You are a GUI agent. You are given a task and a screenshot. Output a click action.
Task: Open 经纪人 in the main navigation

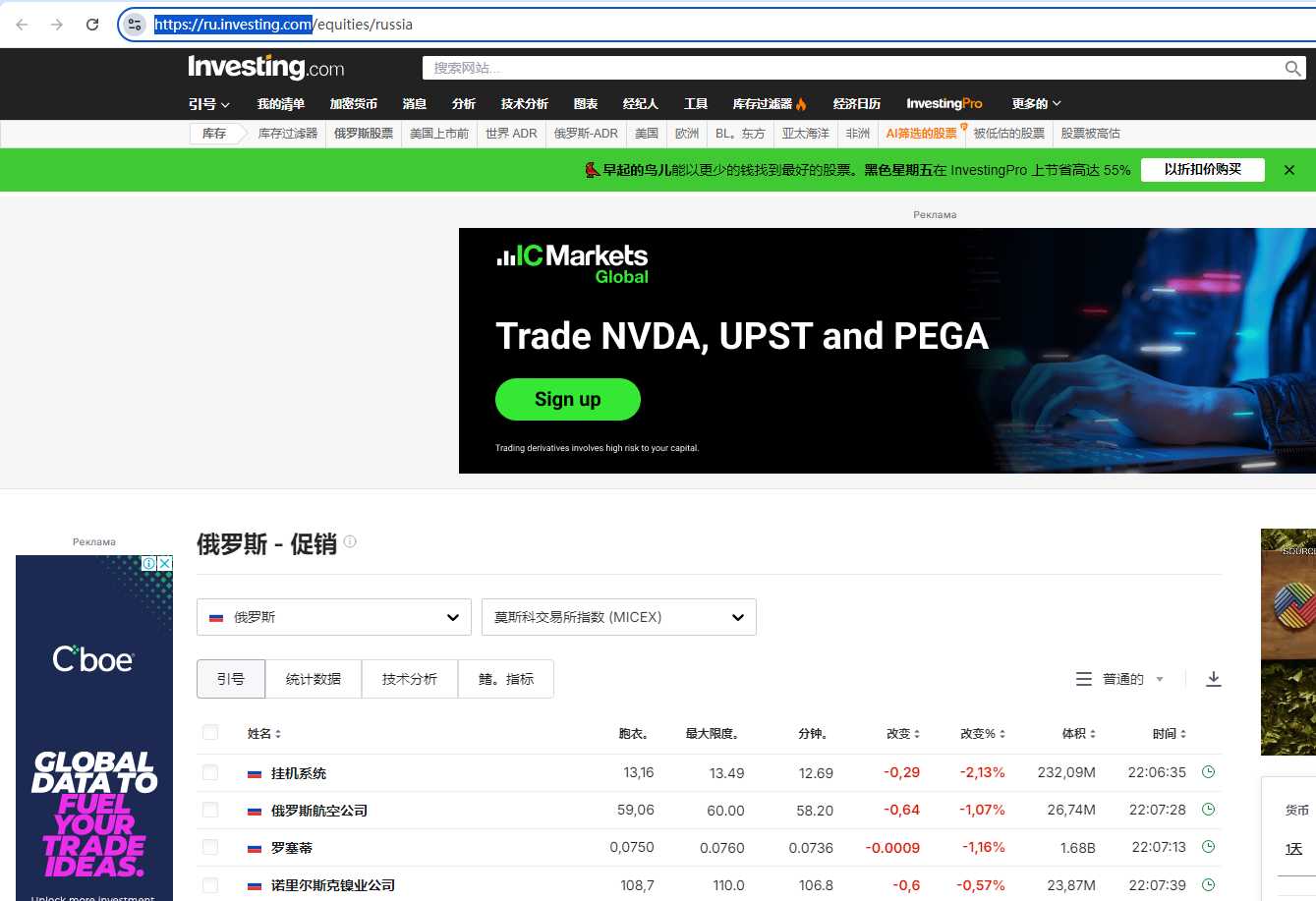[641, 104]
